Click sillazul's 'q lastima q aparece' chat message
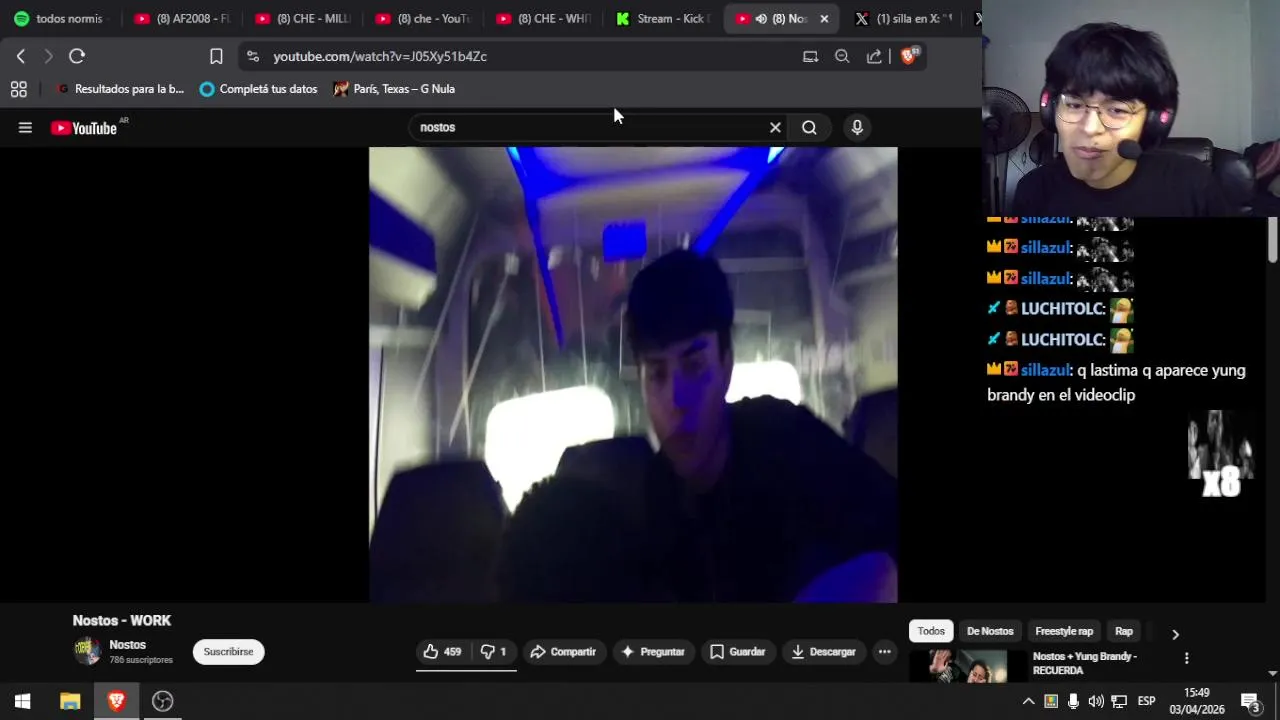Viewport: 1280px width, 720px height. pyautogui.click(x=1116, y=382)
